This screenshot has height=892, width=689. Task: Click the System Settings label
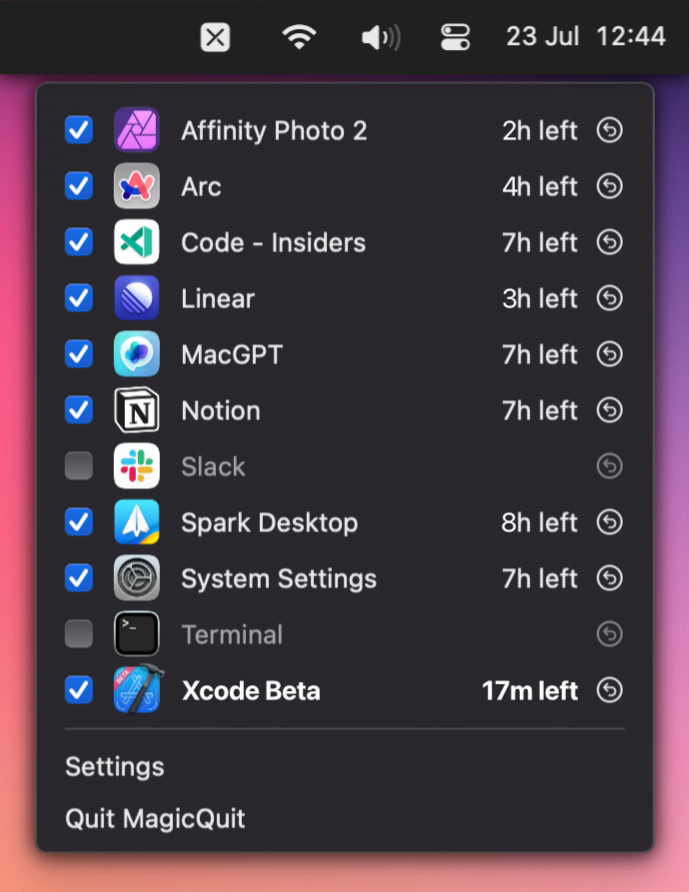click(x=279, y=580)
